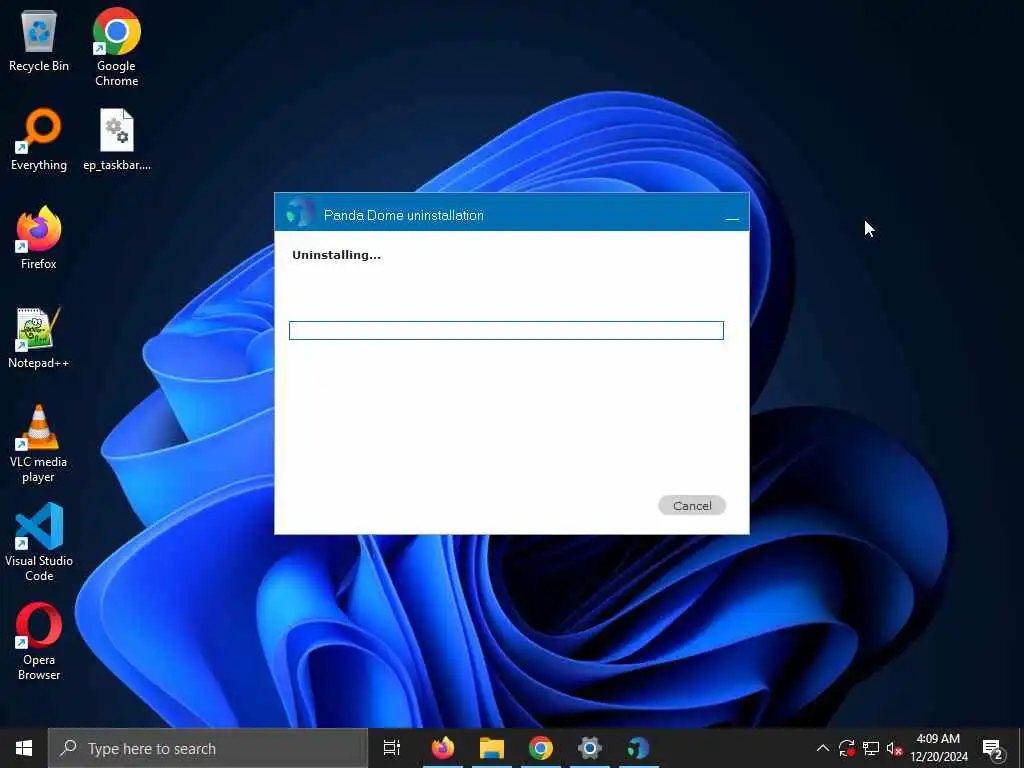Open Task View from the taskbar

[x=392, y=748]
